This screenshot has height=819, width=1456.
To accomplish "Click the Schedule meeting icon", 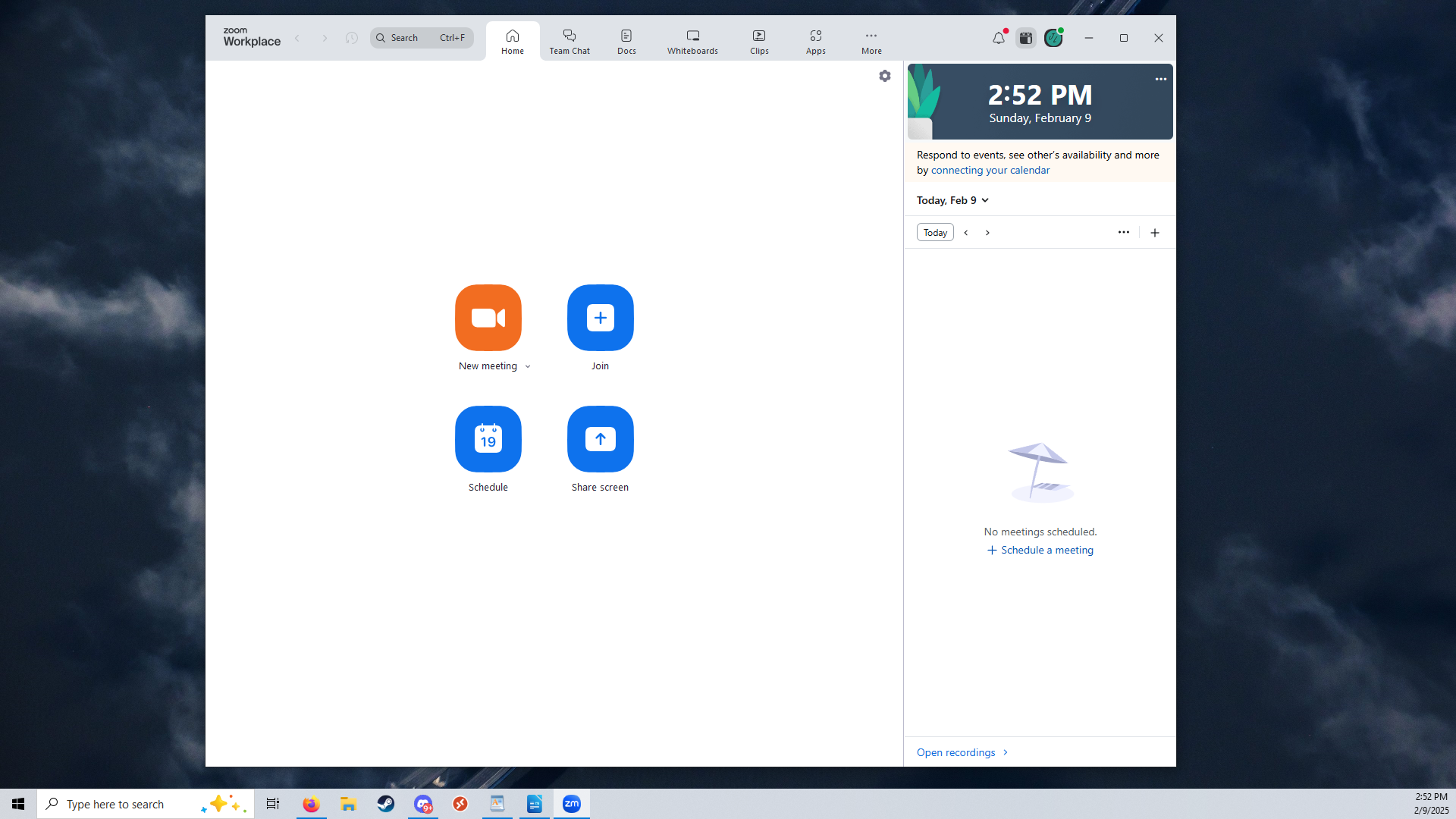I will [488, 439].
